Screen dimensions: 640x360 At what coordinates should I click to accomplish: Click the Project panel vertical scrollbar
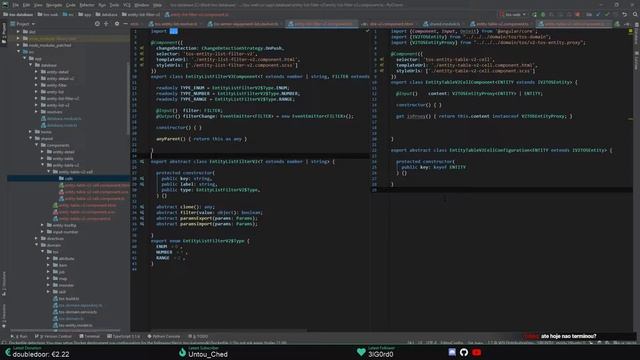pyautogui.click(x=128, y=98)
